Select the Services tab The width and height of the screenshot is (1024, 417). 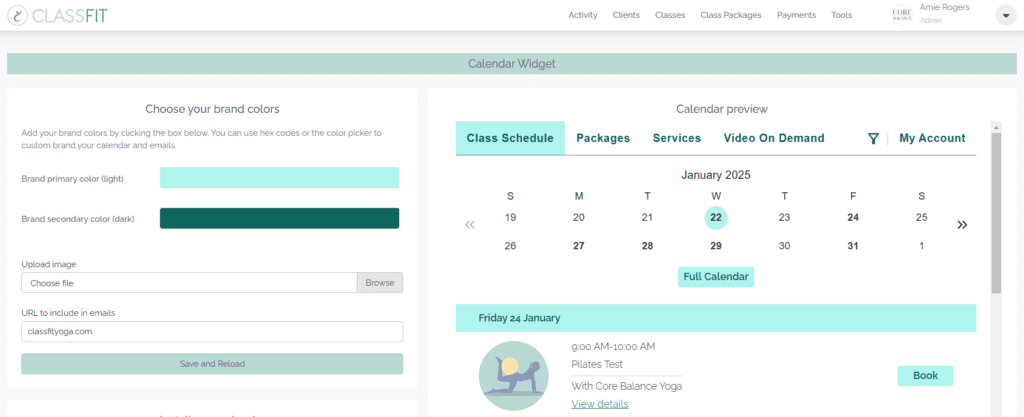click(x=676, y=138)
